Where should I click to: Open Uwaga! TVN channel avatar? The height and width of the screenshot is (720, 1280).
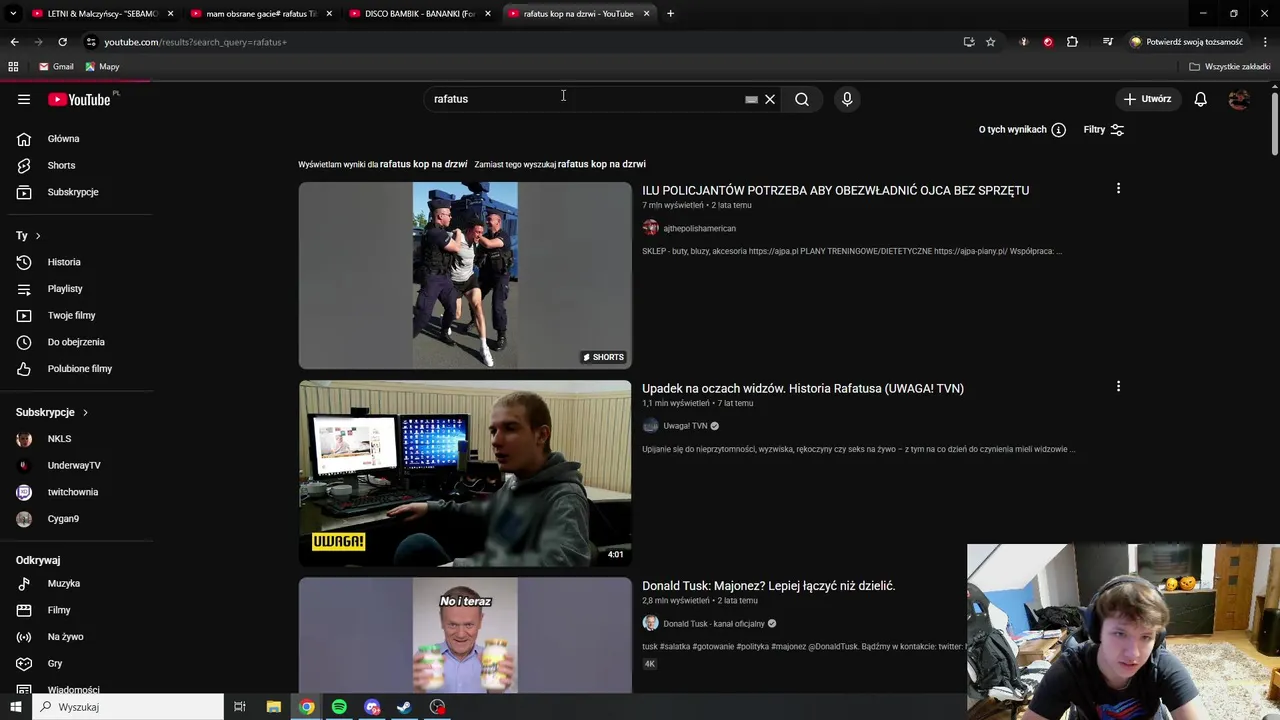651,426
